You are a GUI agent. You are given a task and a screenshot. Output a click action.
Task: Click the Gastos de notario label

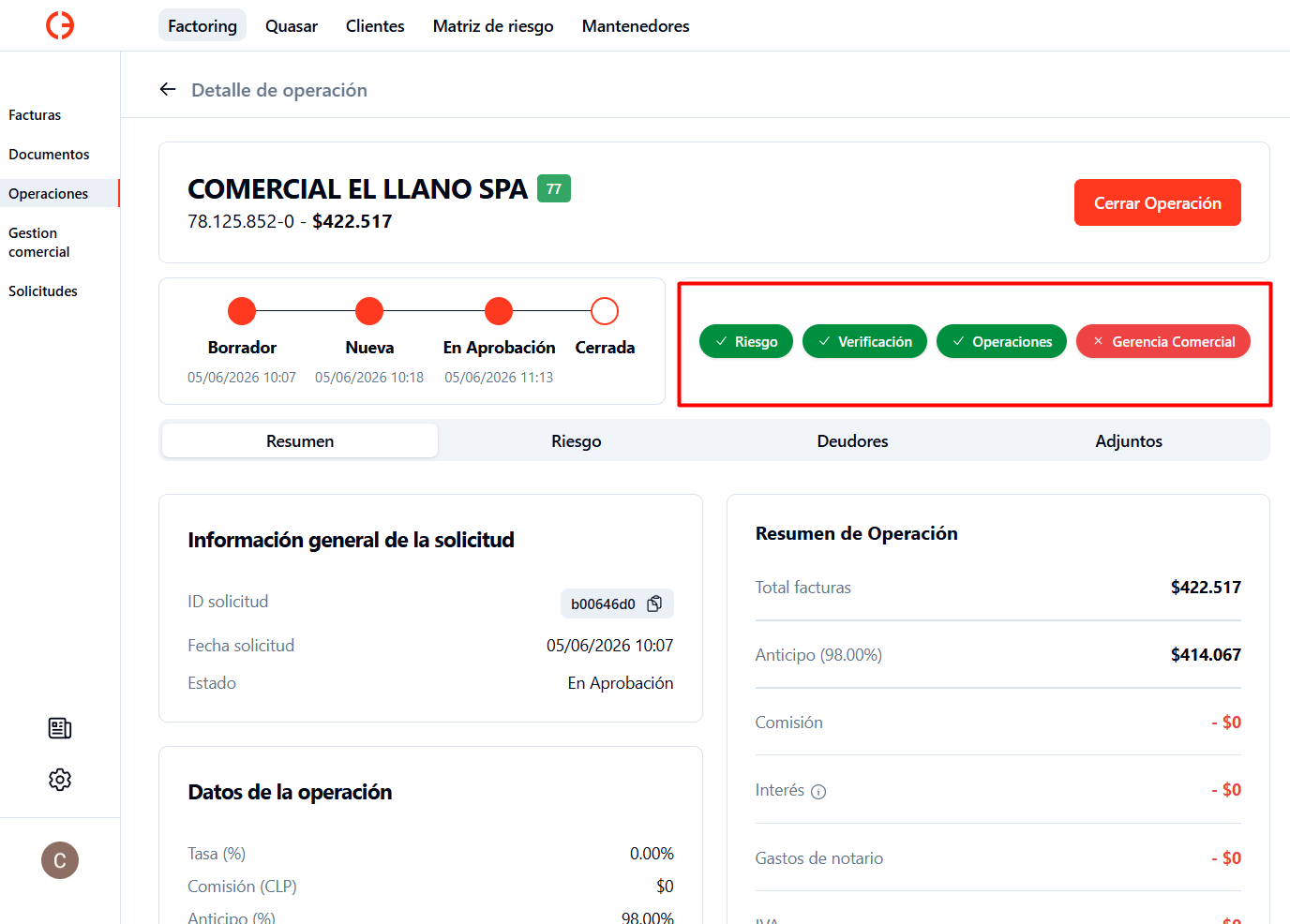[x=819, y=858]
